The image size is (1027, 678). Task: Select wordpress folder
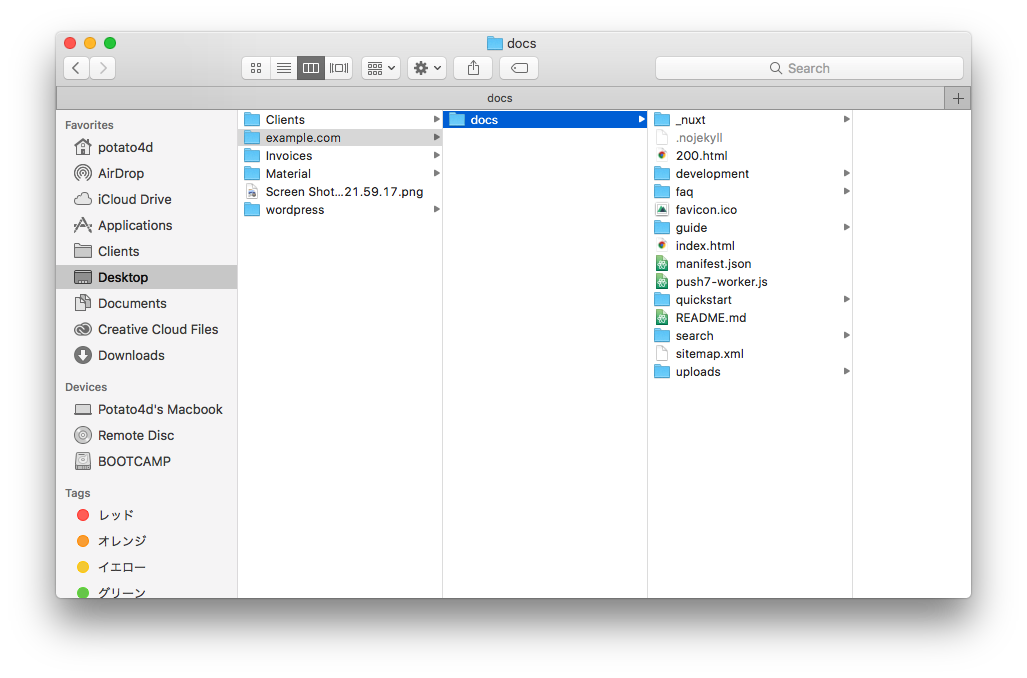[340, 210]
